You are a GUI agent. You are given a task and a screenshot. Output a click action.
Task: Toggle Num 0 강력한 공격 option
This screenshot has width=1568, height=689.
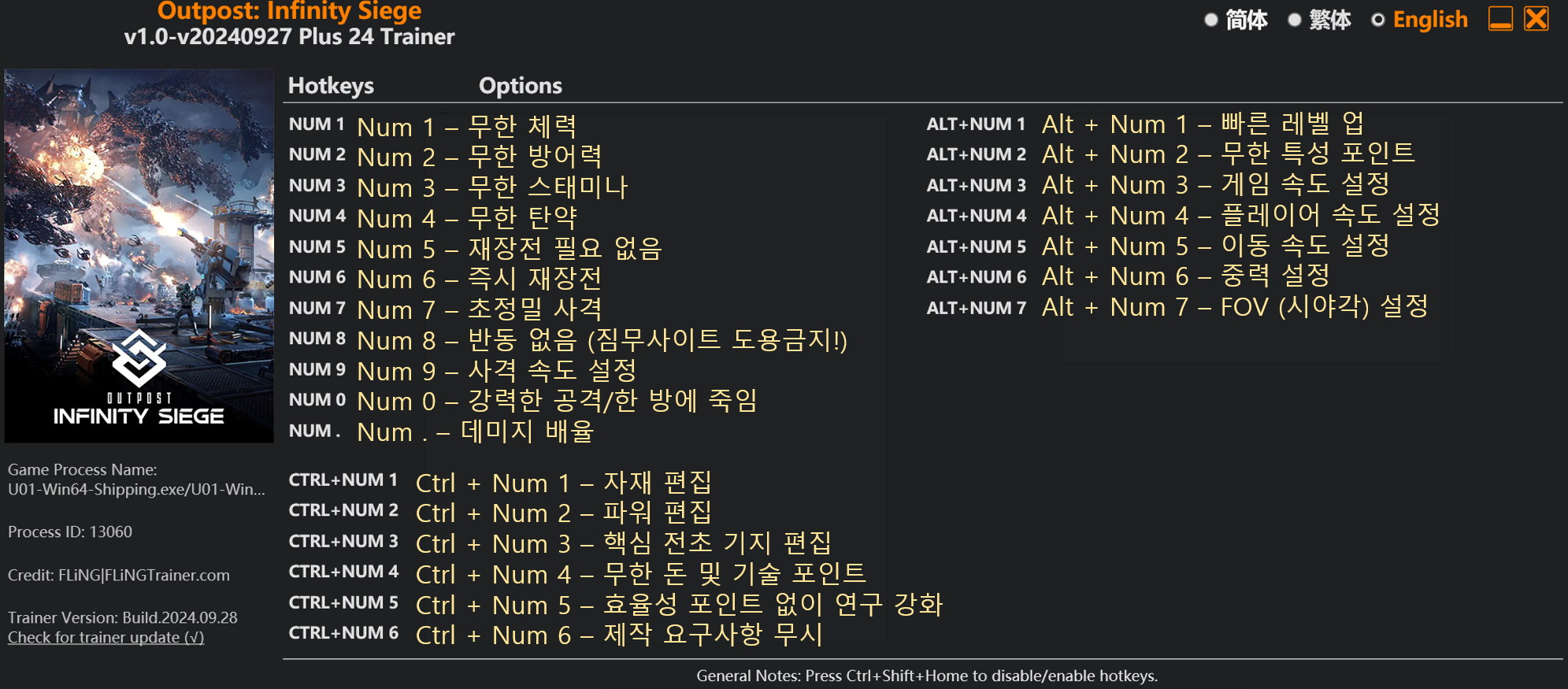point(557,401)
